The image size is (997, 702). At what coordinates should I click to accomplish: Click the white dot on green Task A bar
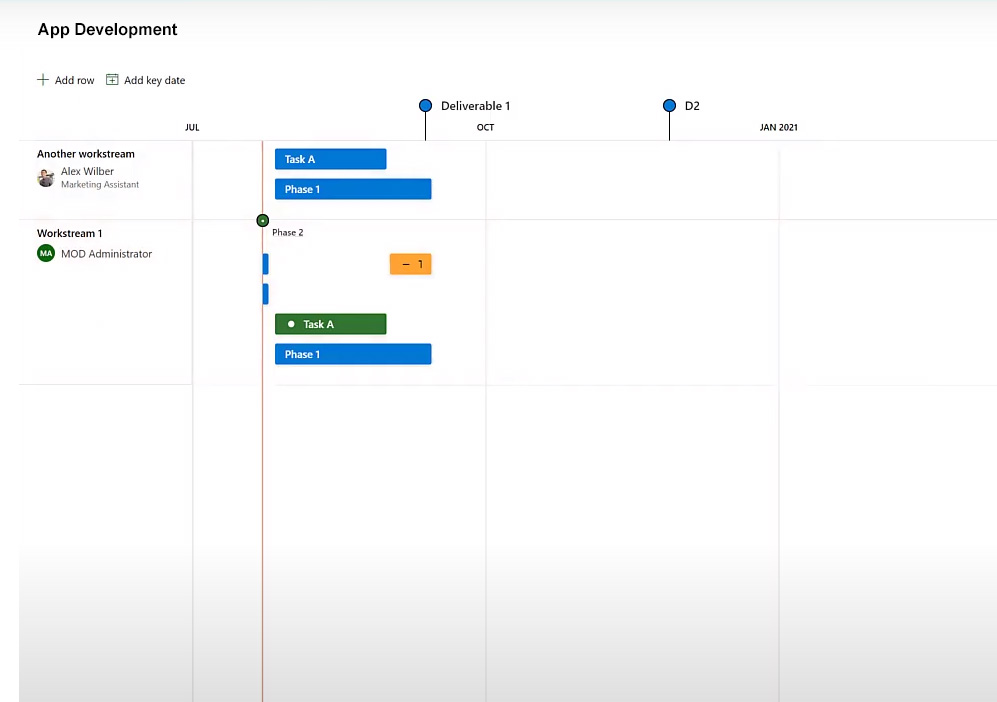point(291,324)
